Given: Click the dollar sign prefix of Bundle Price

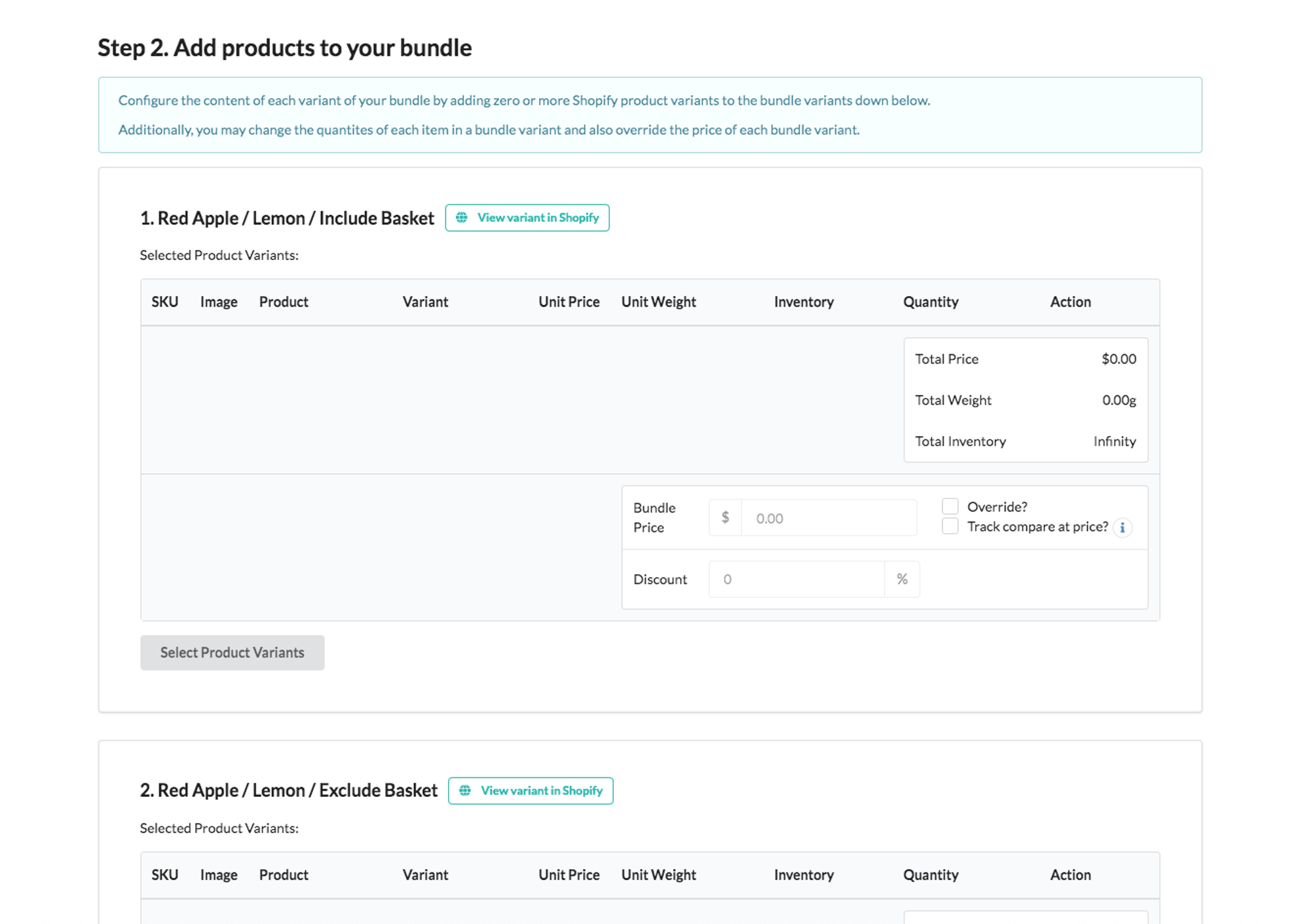Looking at the screenshot, I should tap(725, 518).
